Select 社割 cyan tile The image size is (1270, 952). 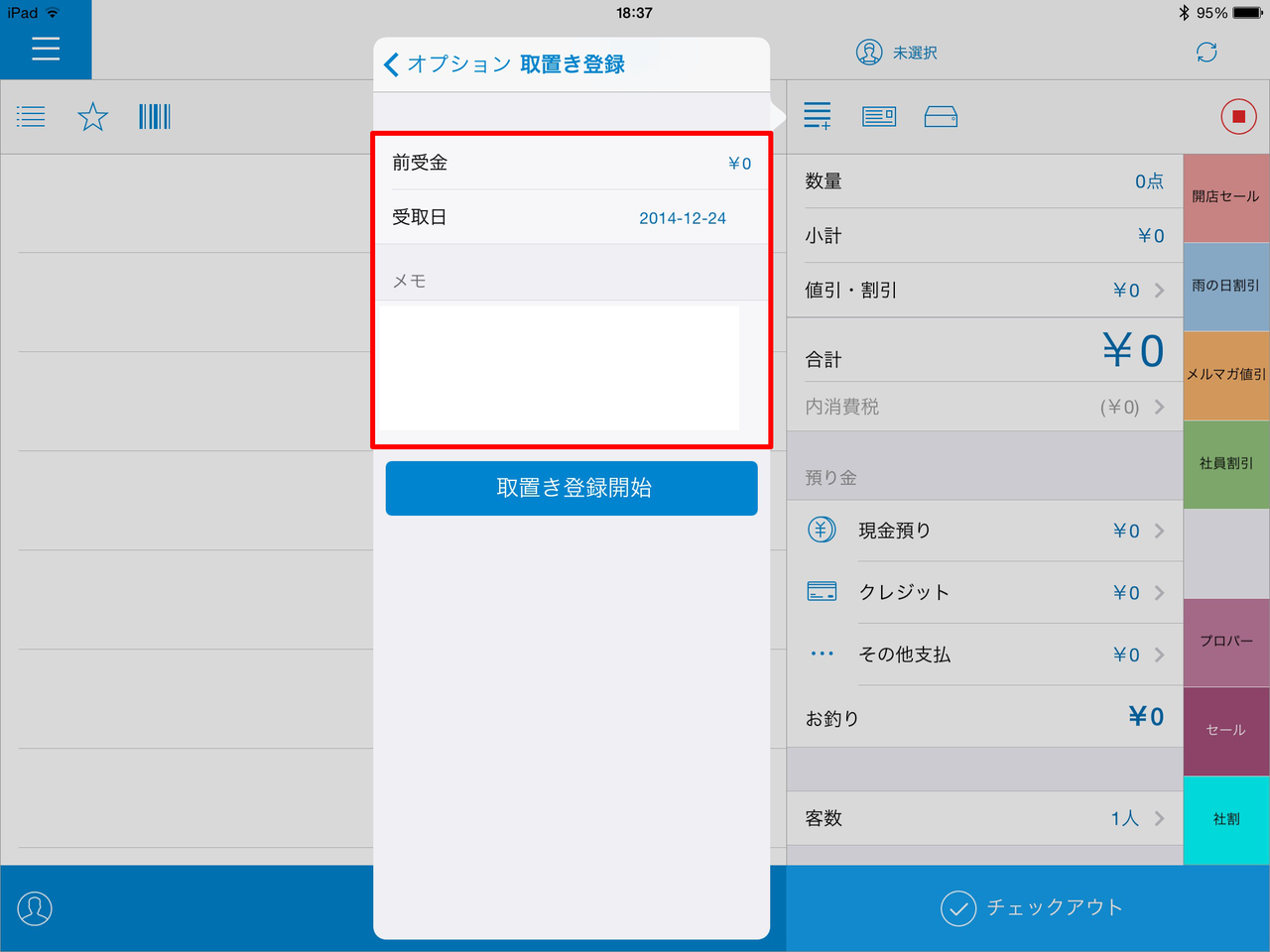tap(1226, 820)
